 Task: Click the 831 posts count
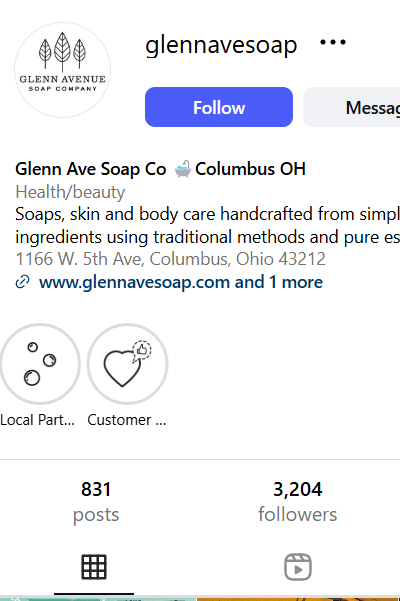pyautogui.click(x=96, y=501)
